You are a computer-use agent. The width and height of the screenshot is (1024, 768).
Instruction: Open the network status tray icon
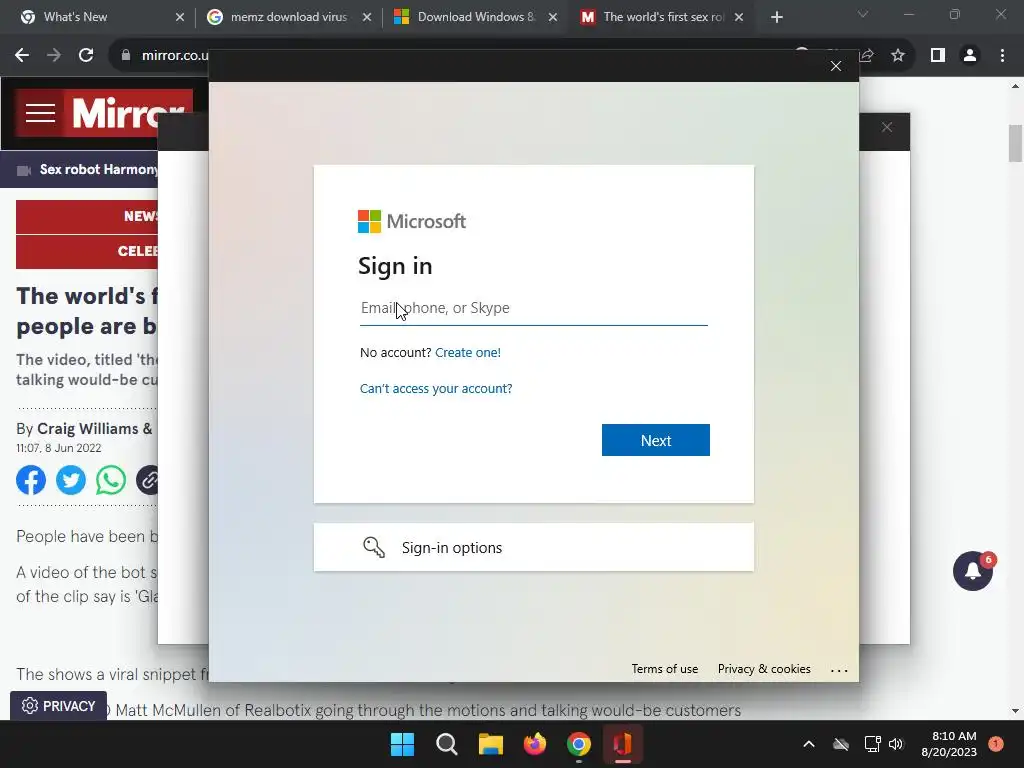point(872,744)
